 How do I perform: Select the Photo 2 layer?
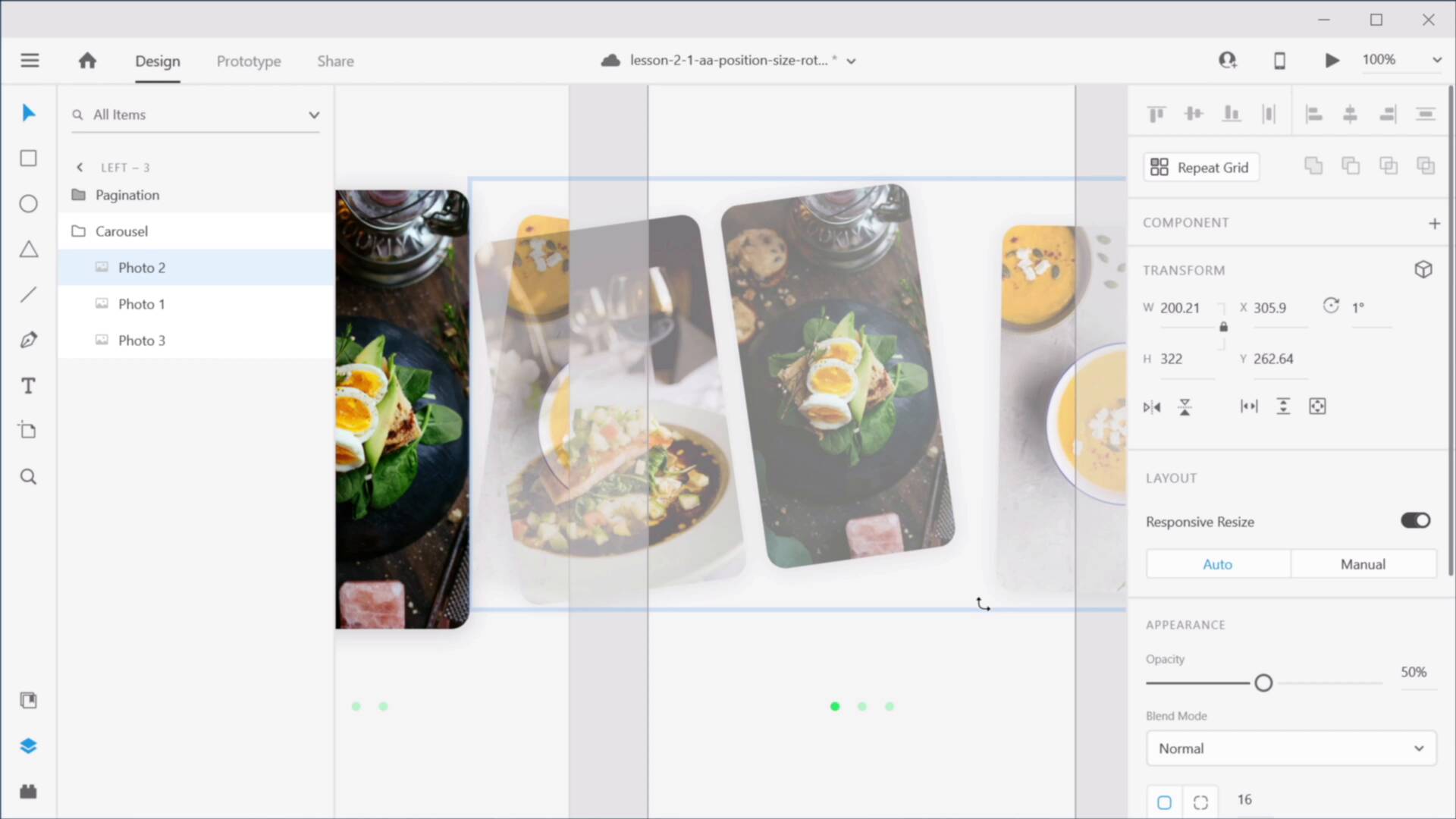click(196, 268)
